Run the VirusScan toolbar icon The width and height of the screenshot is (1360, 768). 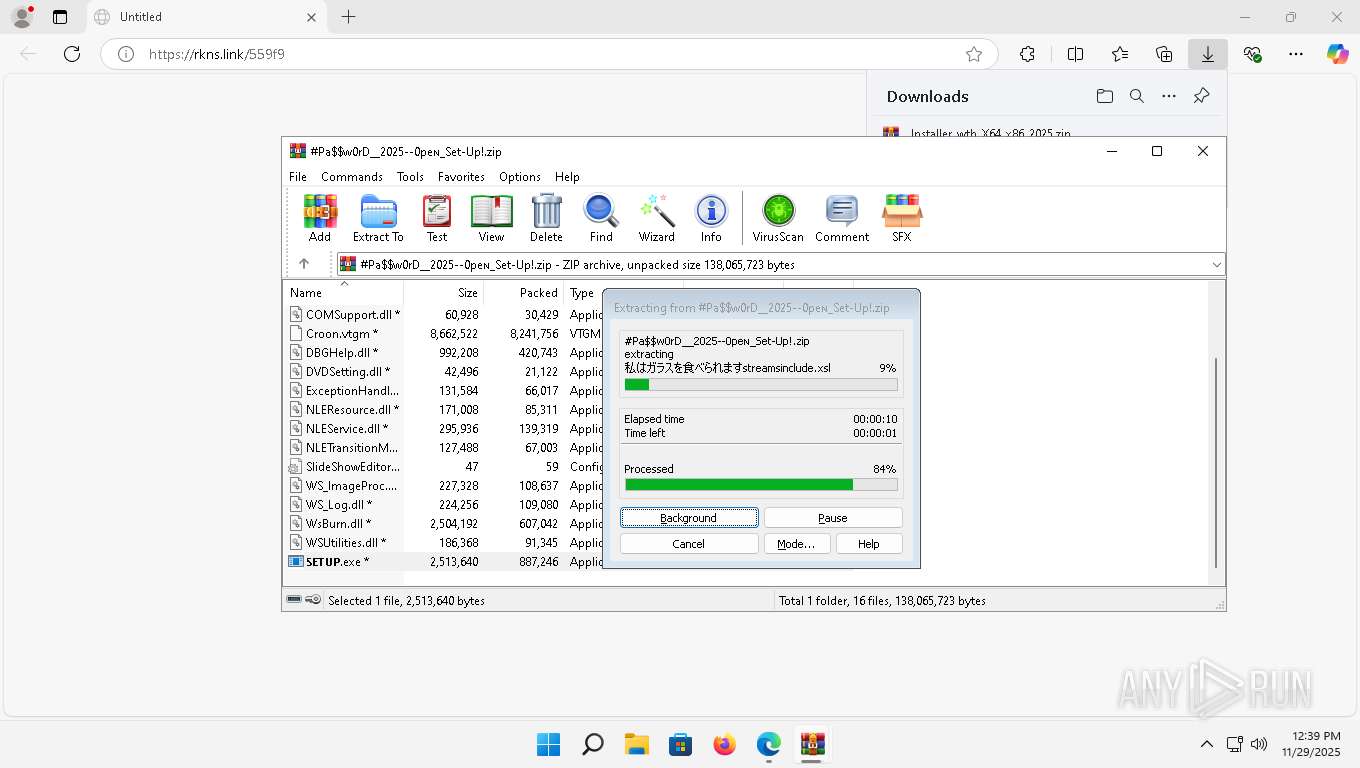tap(778, 218)
